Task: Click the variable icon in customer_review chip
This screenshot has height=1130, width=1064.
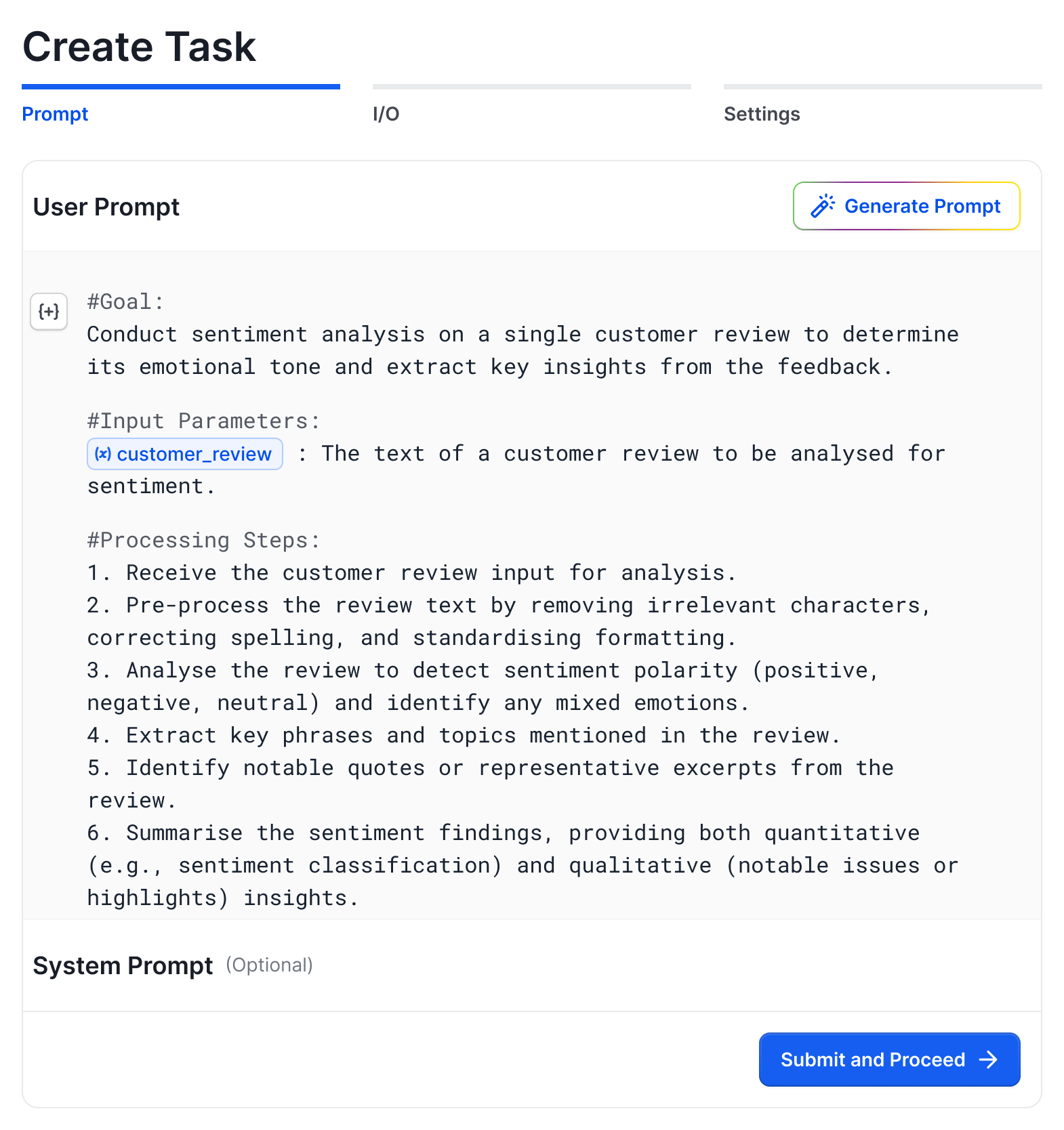Action: tap(103, 454)
